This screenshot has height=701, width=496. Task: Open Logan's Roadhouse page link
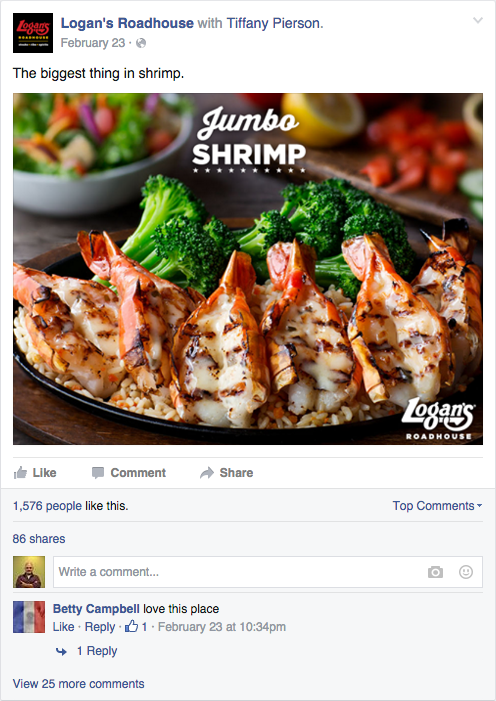tap(127, 23)
